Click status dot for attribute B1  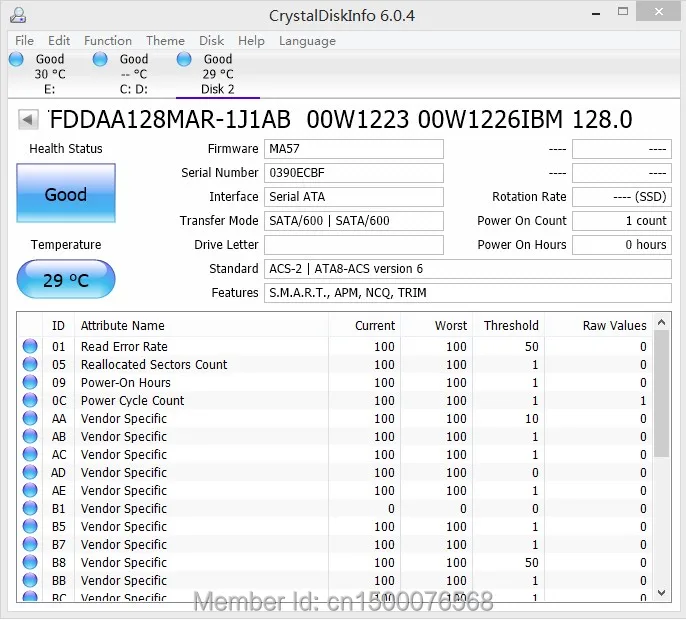pyautogui.click(x=30, y=508)
